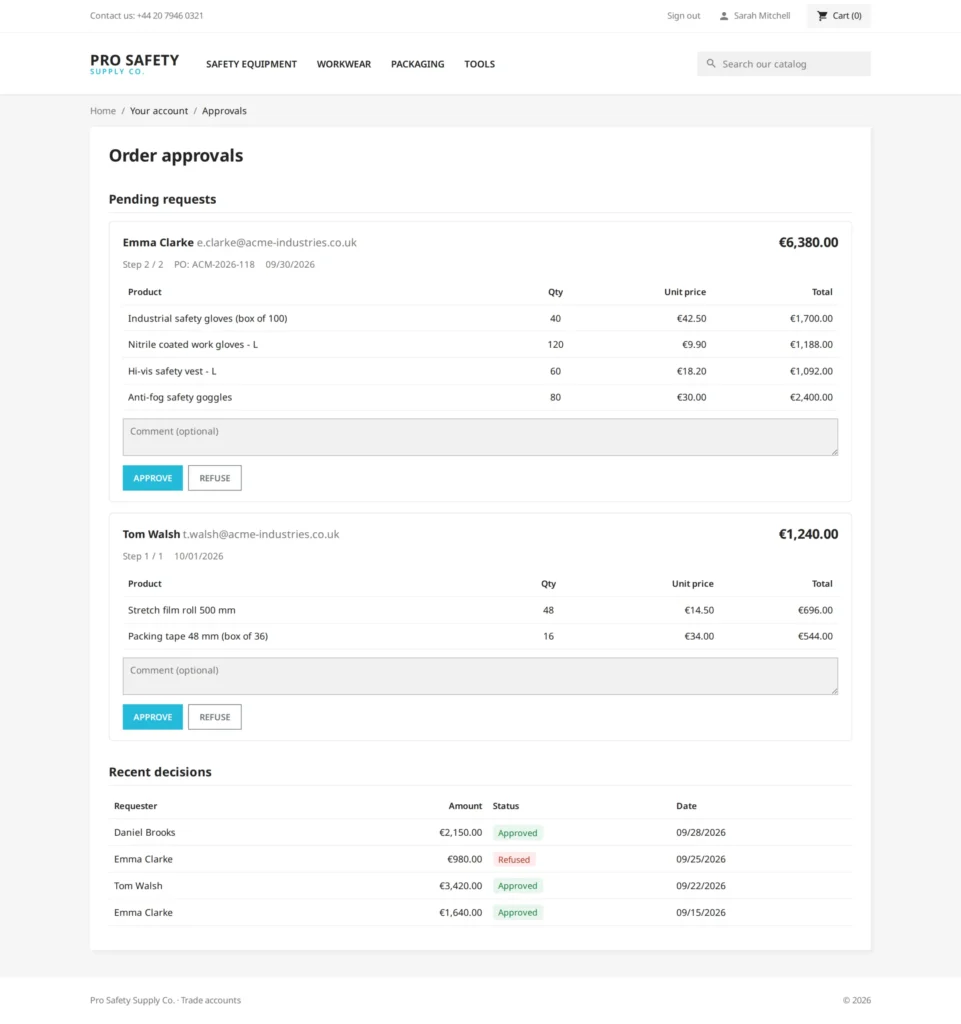Click the cart icon in header
This screenshot has width=961, height=1024.
click(x=822, y=16)
